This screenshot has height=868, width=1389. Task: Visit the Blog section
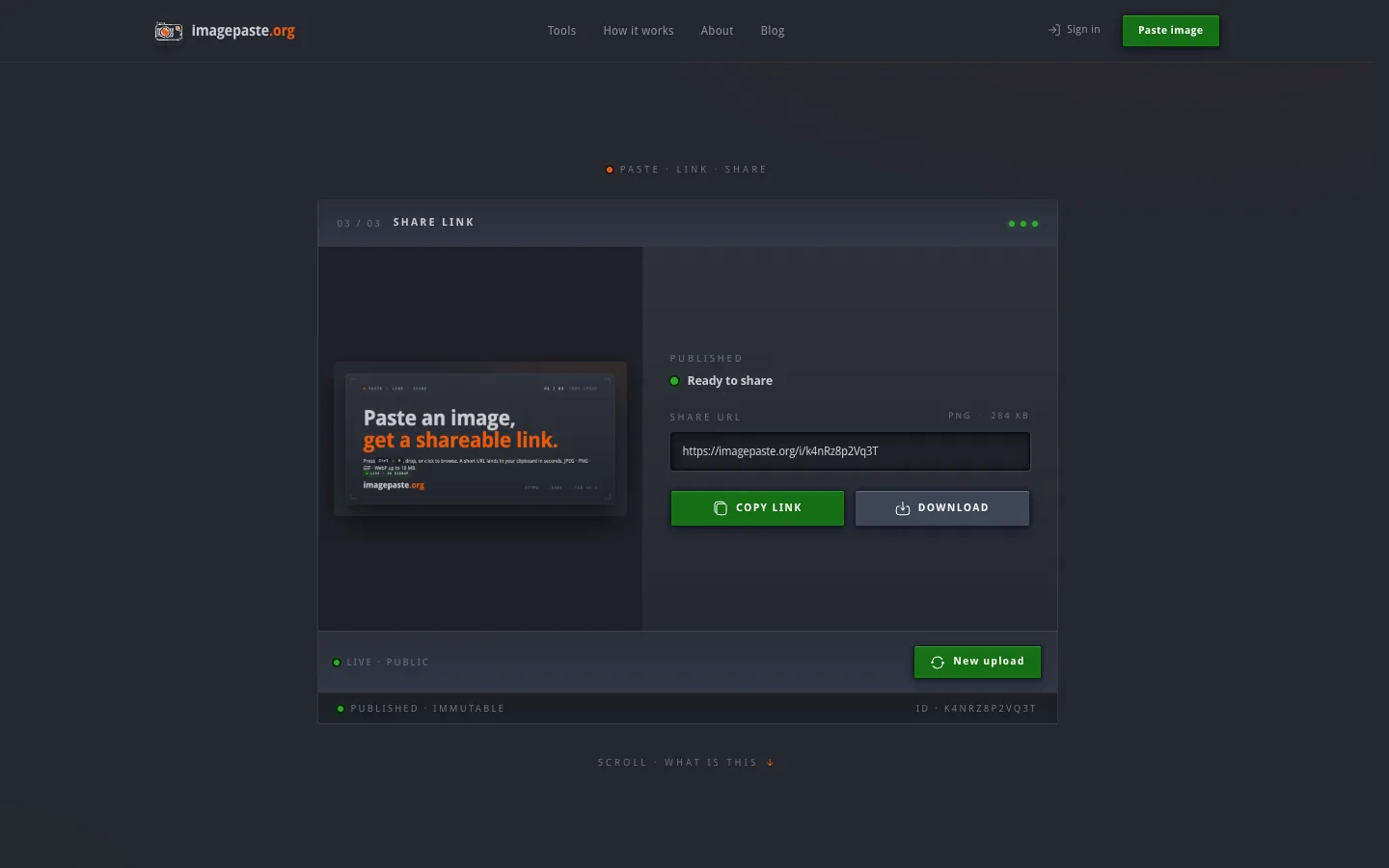pyautogui.click(x=773, y=31)
